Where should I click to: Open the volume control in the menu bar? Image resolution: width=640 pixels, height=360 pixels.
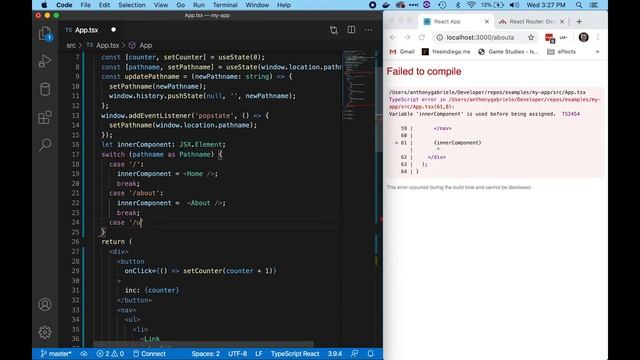click(514, 5)
